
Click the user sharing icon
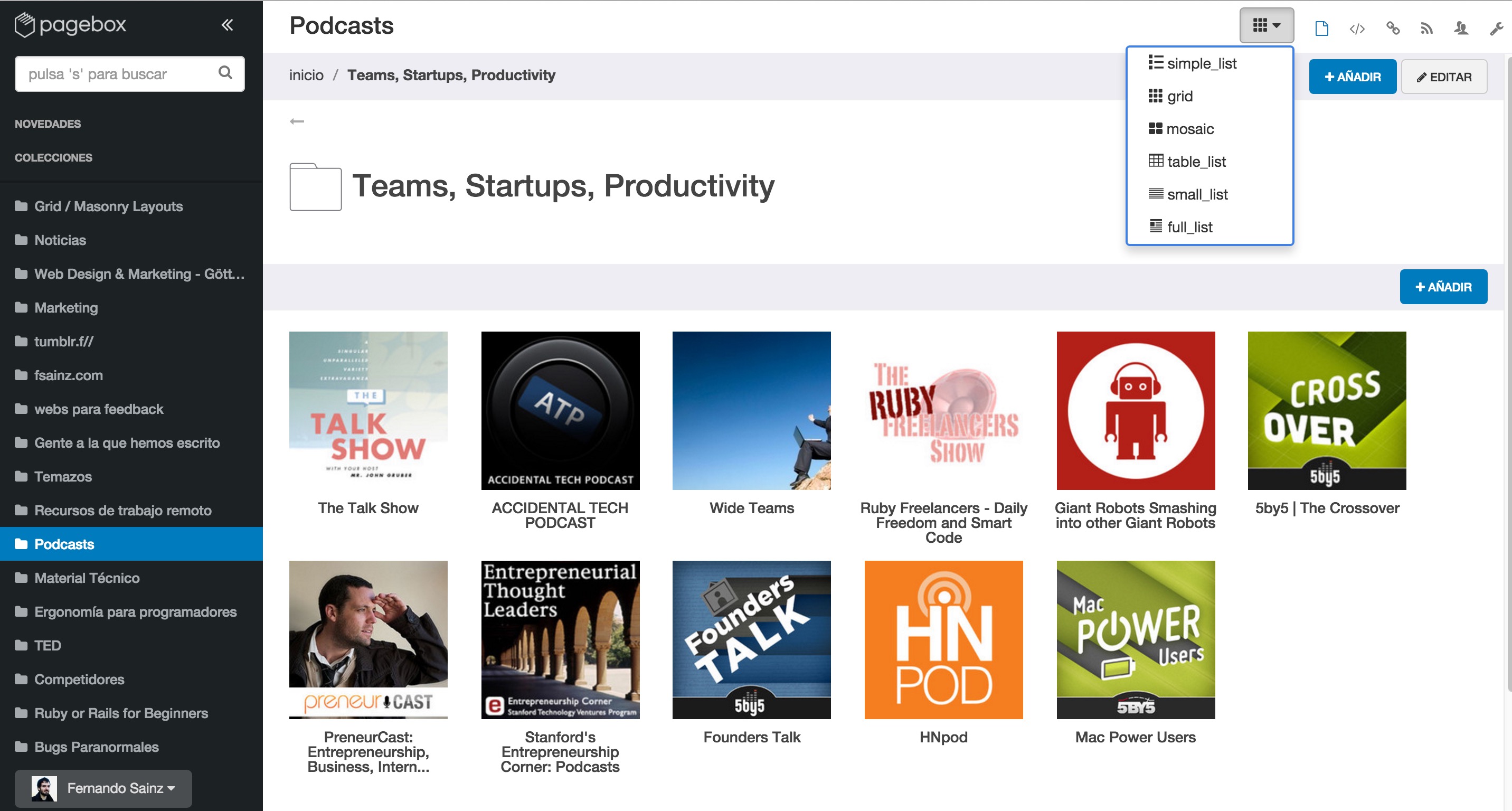pos(1461,28)
